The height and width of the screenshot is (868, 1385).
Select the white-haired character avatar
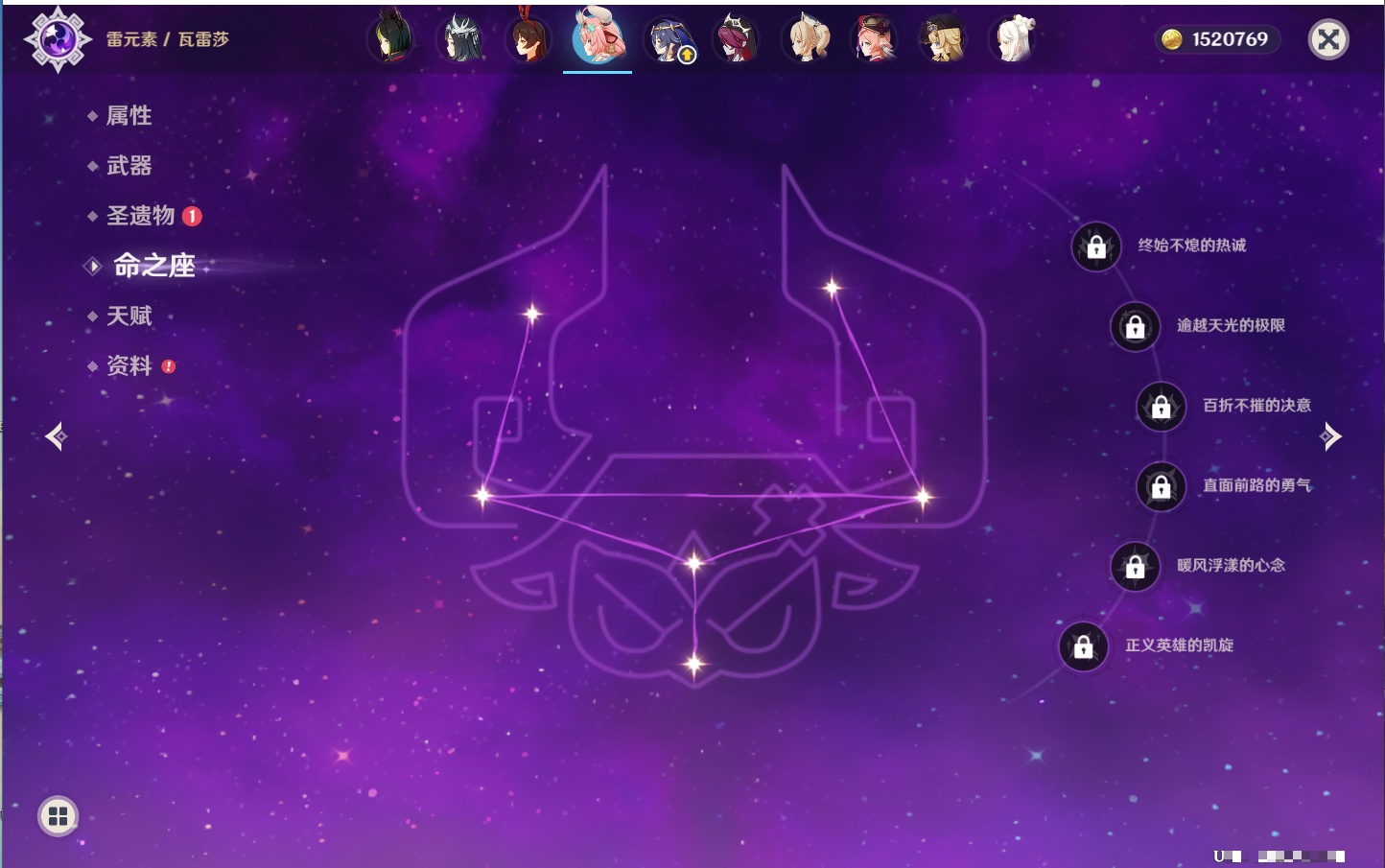click(x=1013, y=38)
